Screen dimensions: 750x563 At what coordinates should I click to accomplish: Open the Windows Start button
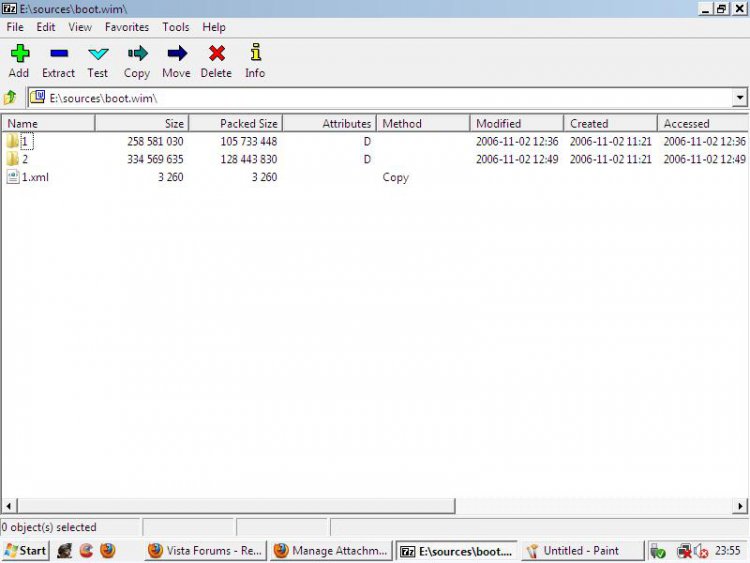coord(25,551)
